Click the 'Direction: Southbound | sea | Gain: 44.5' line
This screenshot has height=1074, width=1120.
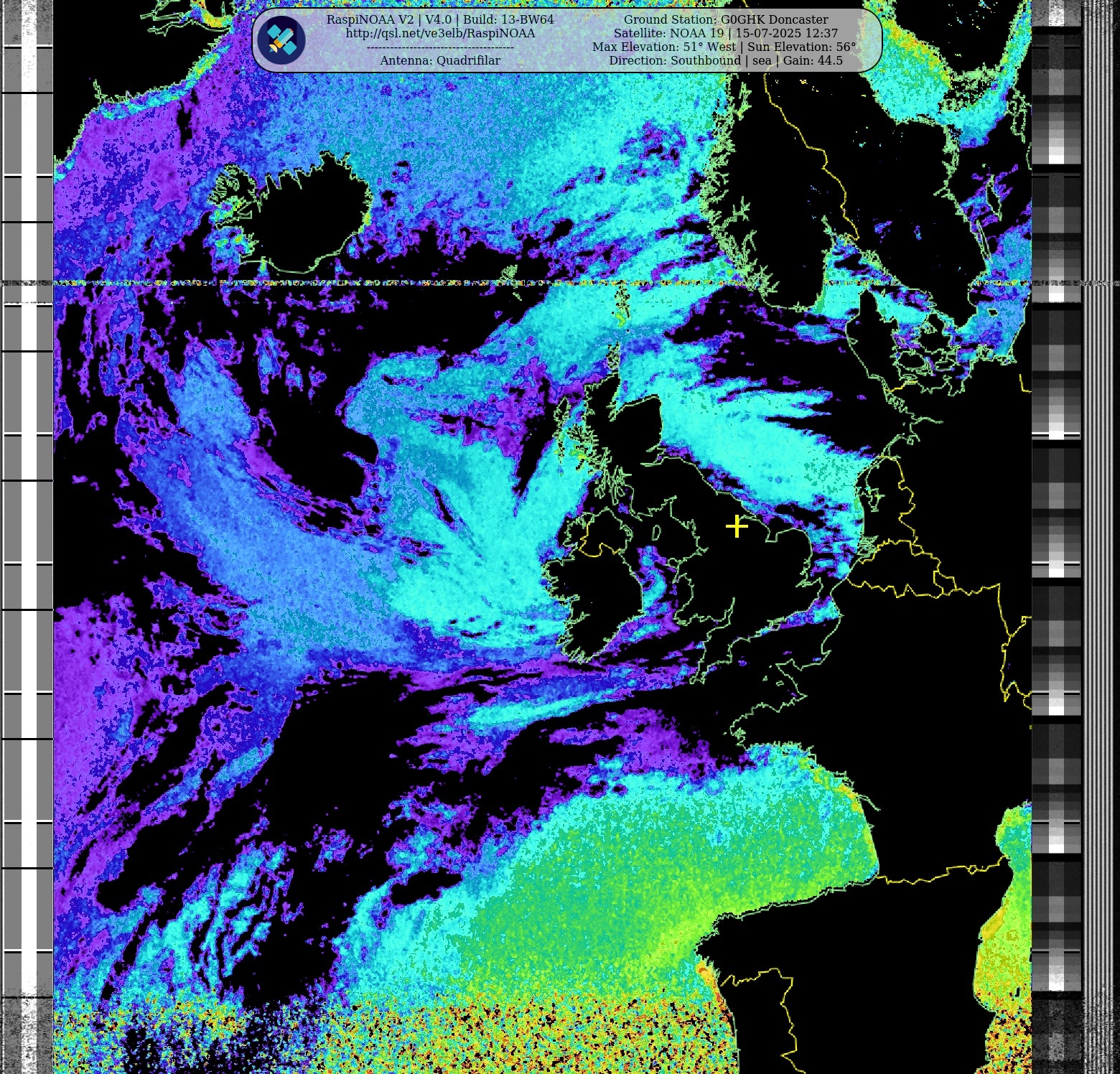point(726,60)
